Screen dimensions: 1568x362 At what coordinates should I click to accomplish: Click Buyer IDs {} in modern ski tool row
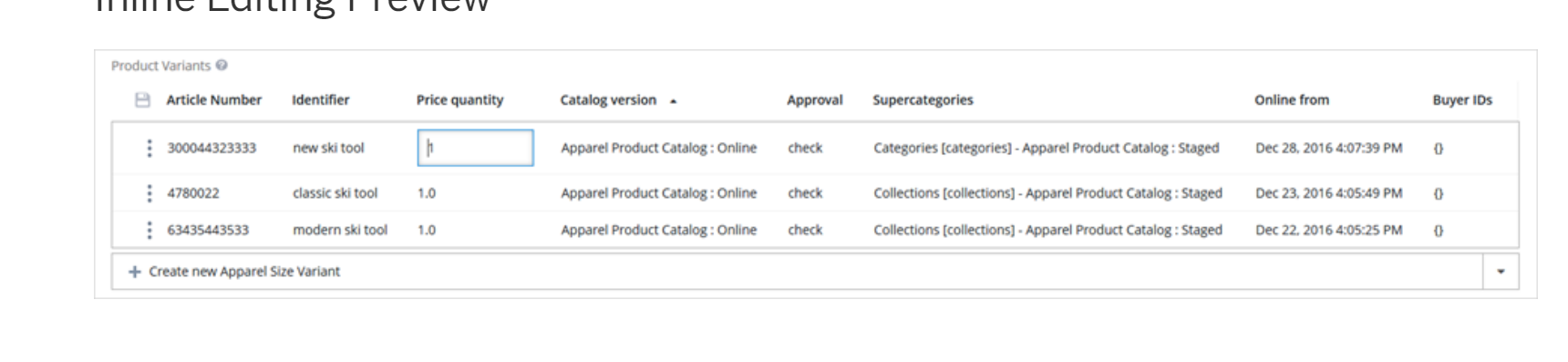coord(1438,230)
